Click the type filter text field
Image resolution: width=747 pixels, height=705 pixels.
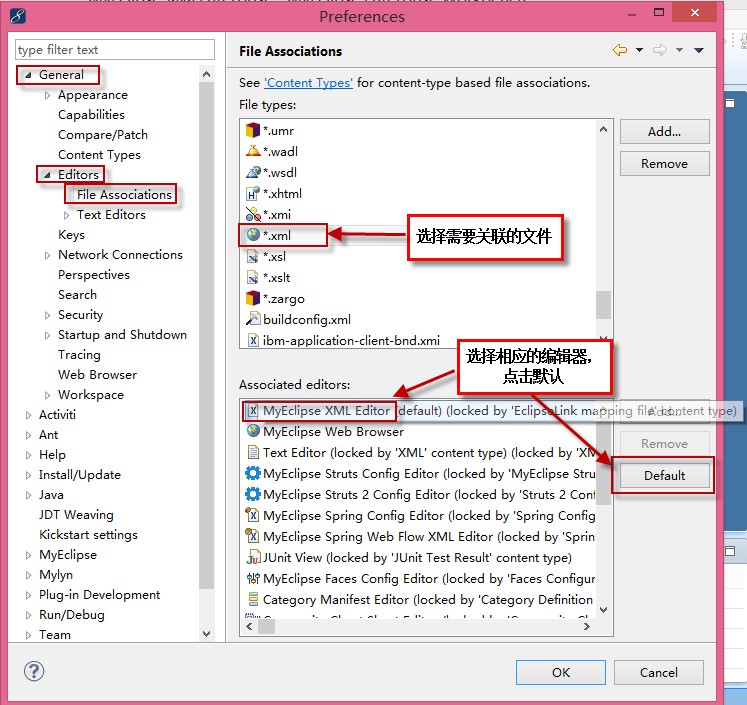[x=115, y=50]
